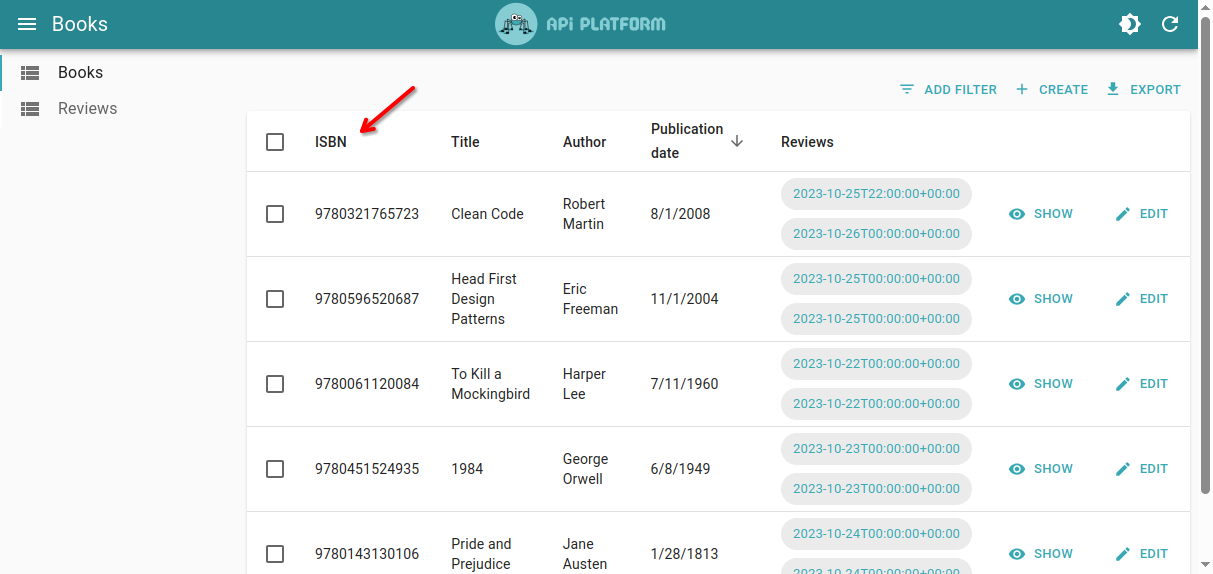
Task: Click the eye icon for Clean Code
Action: tap(1017, 214)
